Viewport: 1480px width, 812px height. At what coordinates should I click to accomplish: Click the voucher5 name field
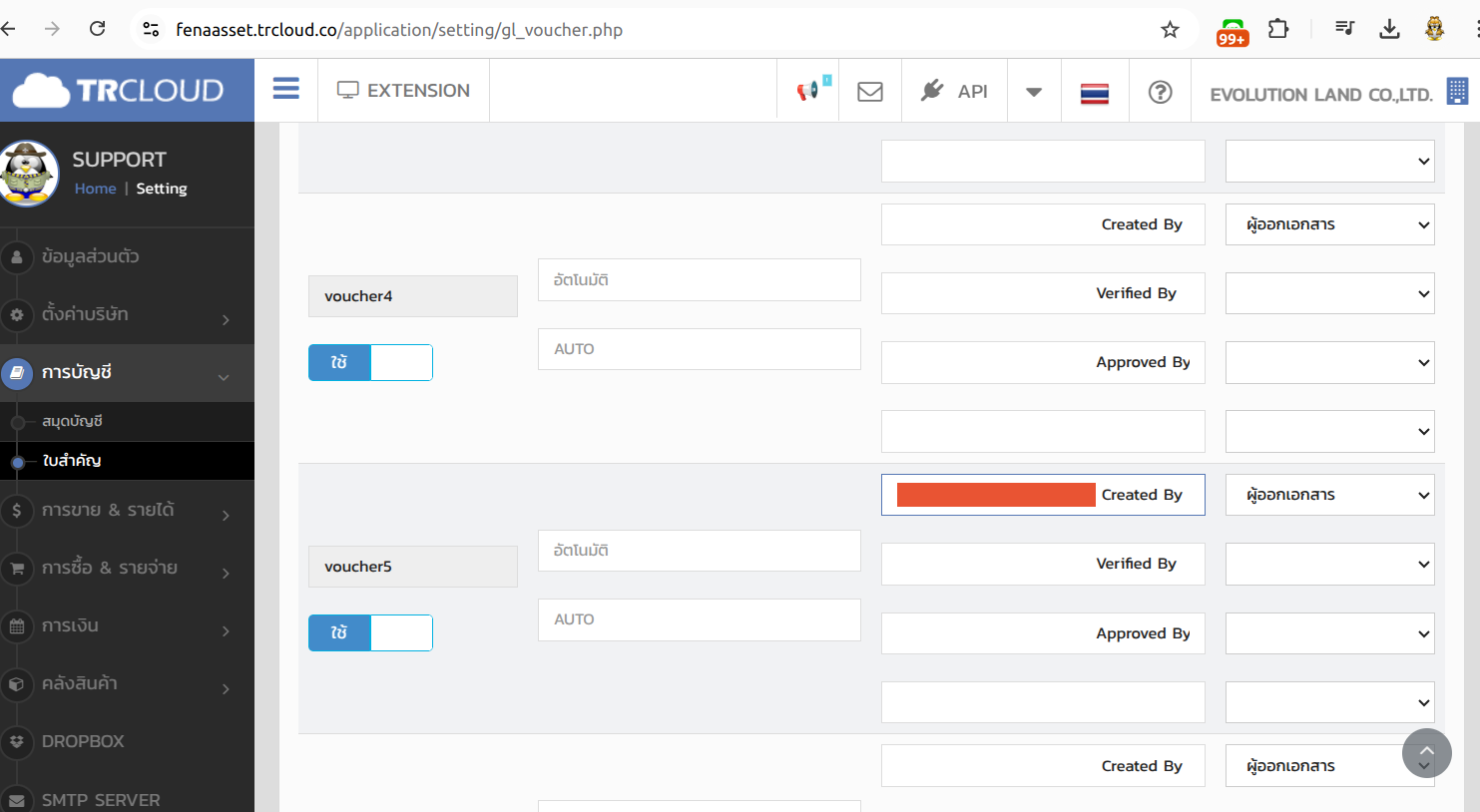point(413,567)
